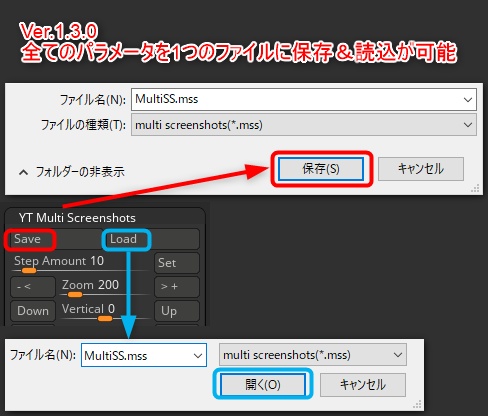Adjust the Step Amount 10 slider

tap(80, 264)
